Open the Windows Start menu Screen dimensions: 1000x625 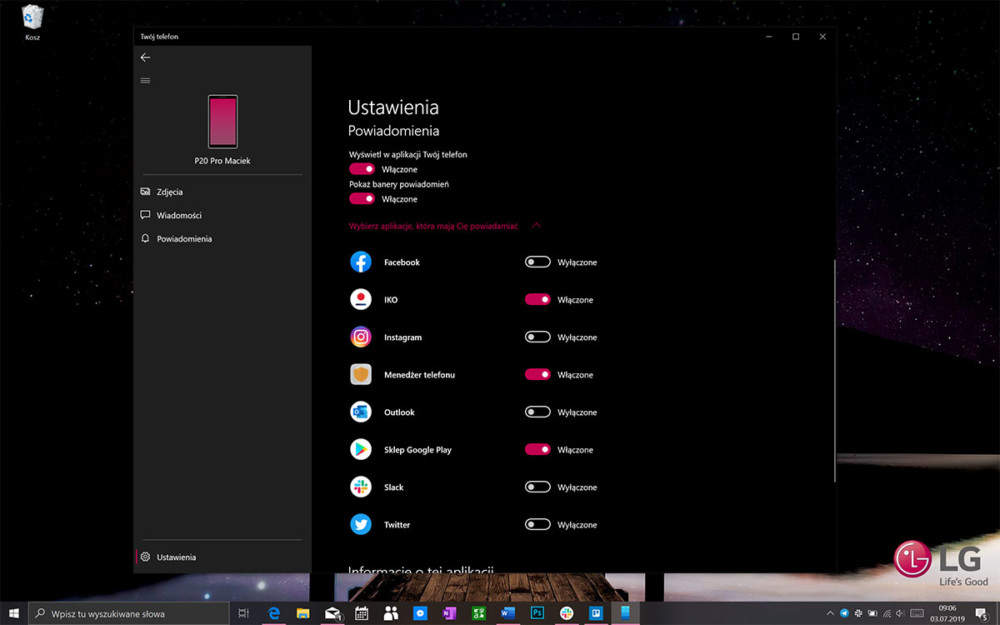13,614
